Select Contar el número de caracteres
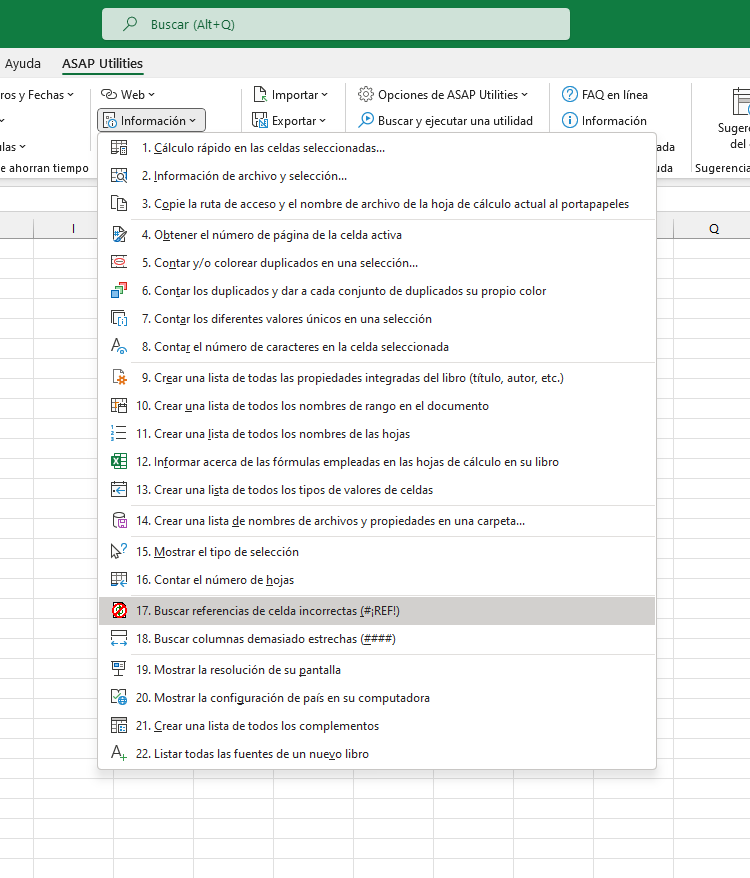This screenshot has width=750, height=878. click(377, 347)
